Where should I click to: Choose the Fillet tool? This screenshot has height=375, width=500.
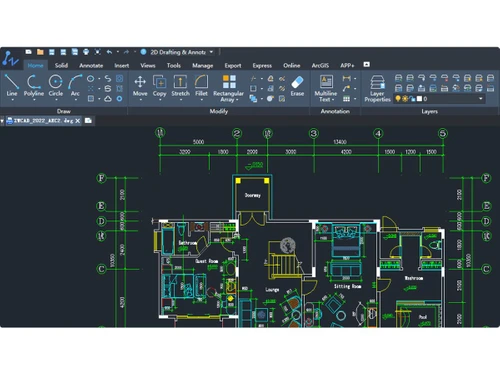point(201,85)
